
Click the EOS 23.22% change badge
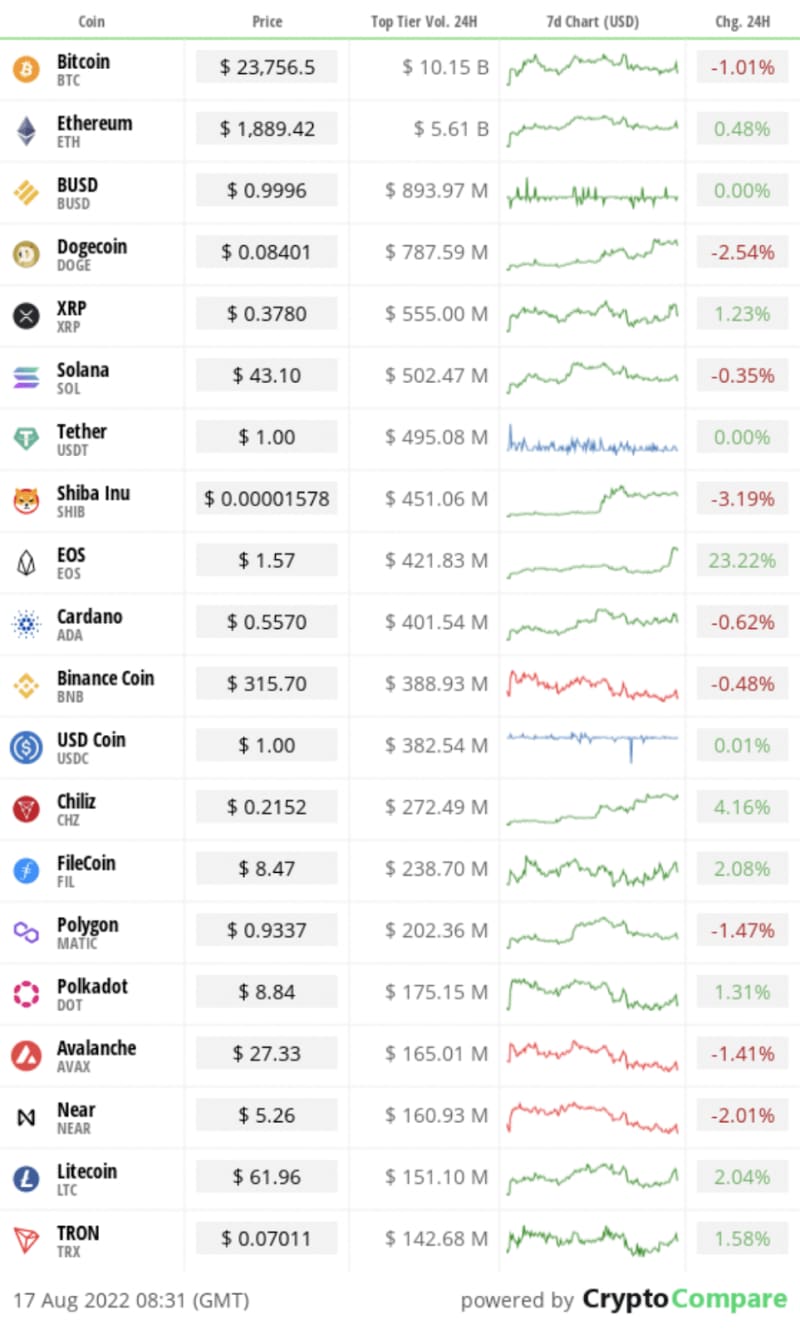(742, 561)
